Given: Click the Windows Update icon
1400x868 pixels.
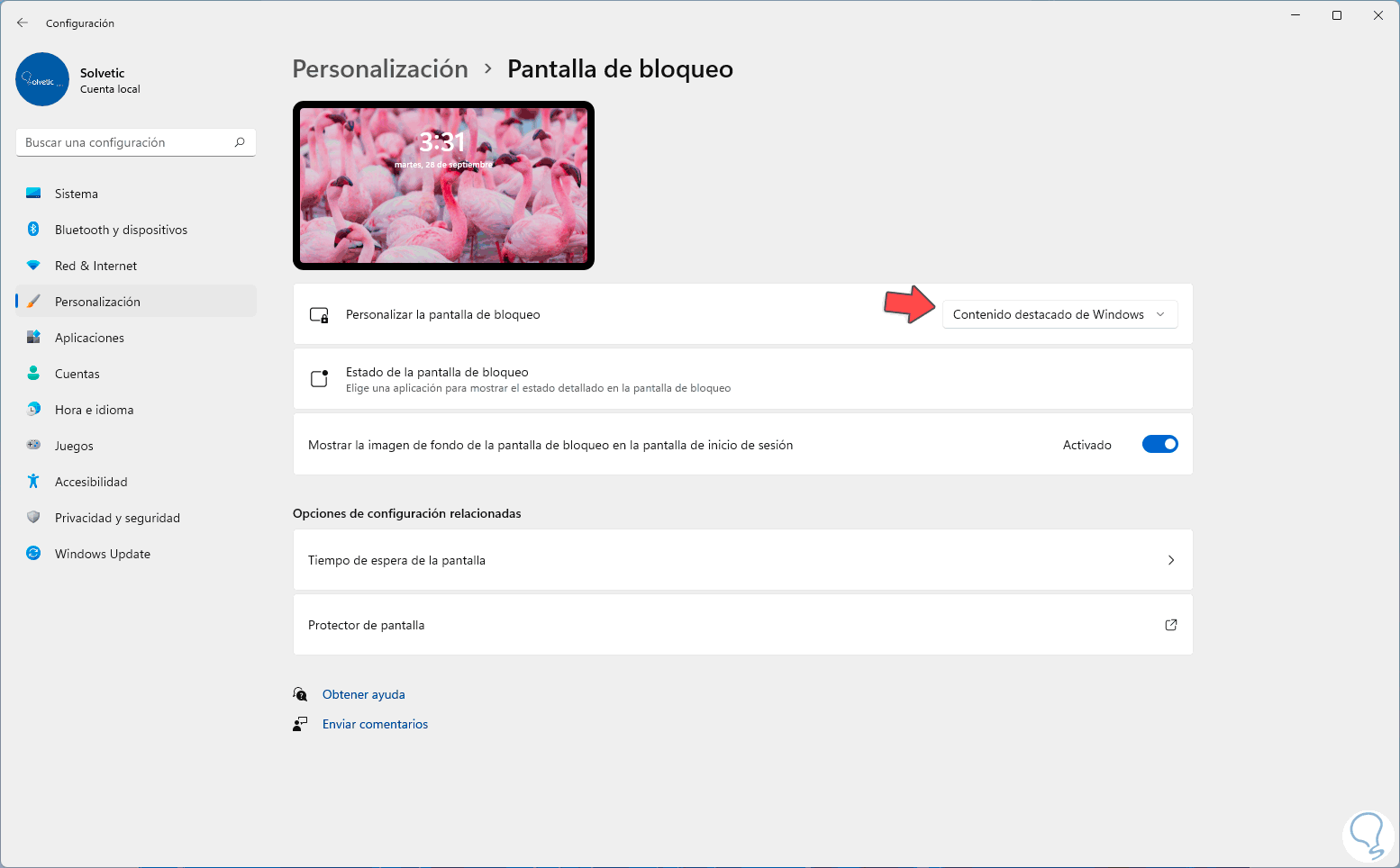Looking at the screenshot, I should click(33, 554).
